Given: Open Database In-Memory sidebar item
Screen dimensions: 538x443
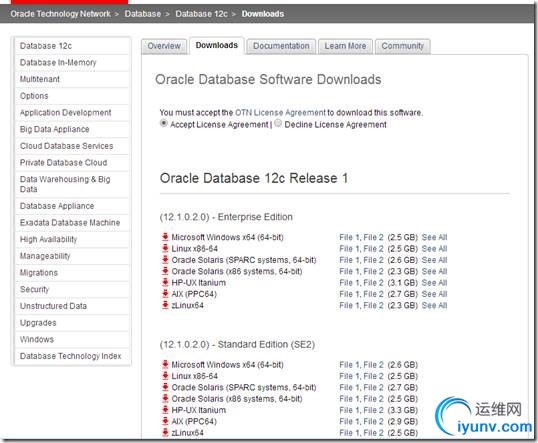Looking at the screenshot, I should pos(72,63).
